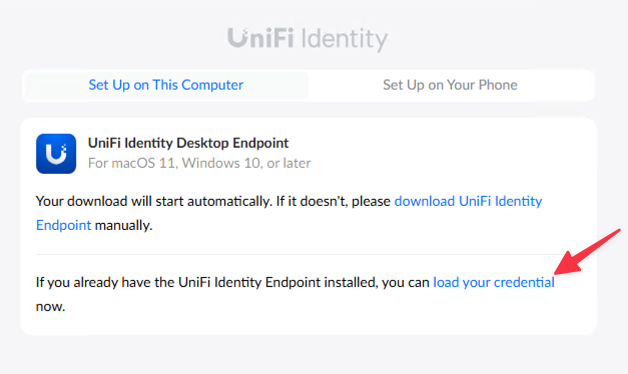Viewport: 628px width, 374px height.
Task: Click the Your download will start automatically text
Action: 154,201
